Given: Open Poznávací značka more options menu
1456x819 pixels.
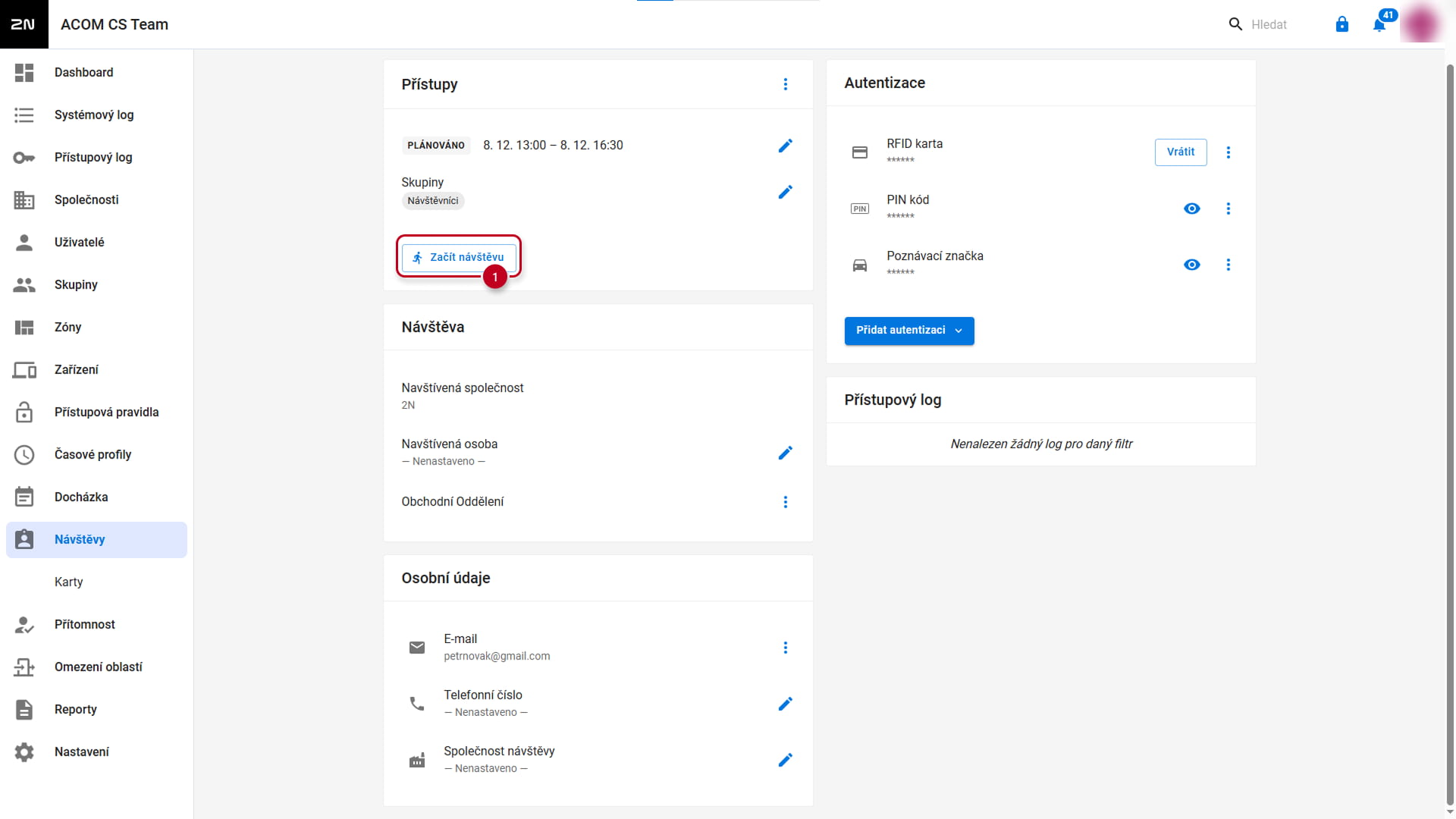Looking at the screenshot, I should (1228, 265).
